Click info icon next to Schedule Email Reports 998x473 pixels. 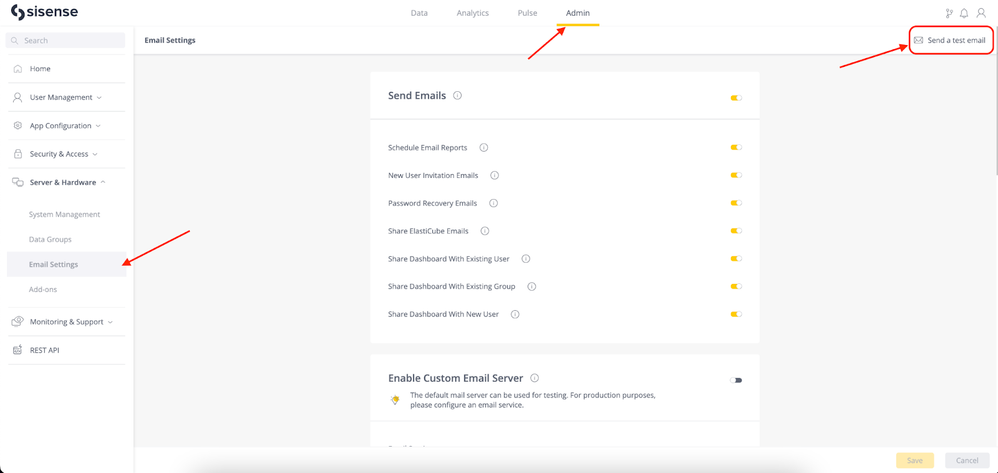pos(483,148)
